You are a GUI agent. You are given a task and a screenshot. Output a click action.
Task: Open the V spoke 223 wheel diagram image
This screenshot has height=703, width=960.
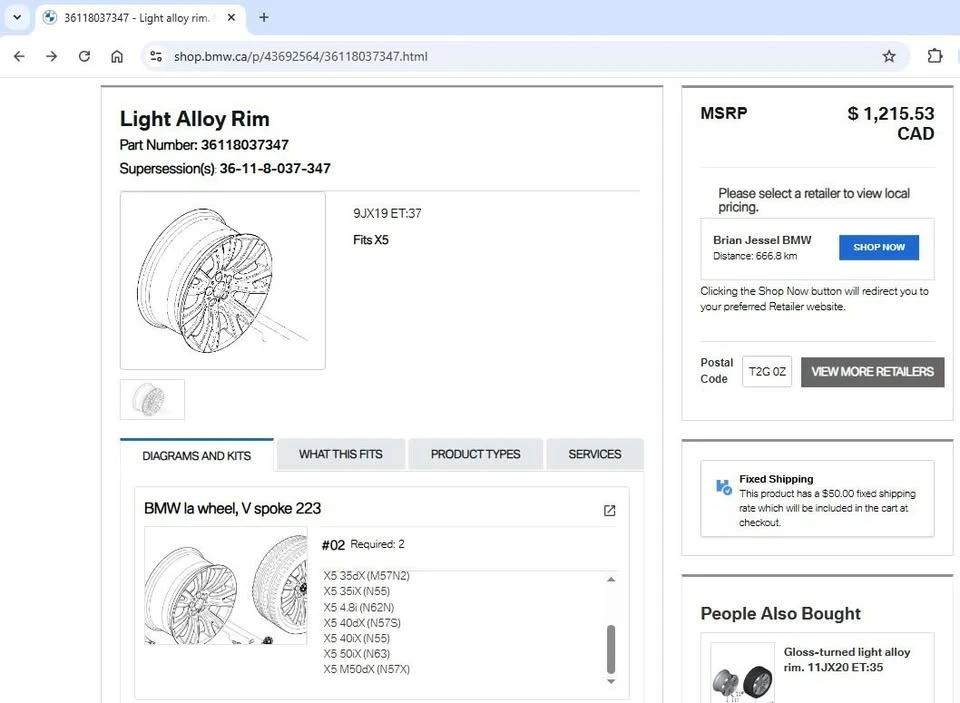225,585
